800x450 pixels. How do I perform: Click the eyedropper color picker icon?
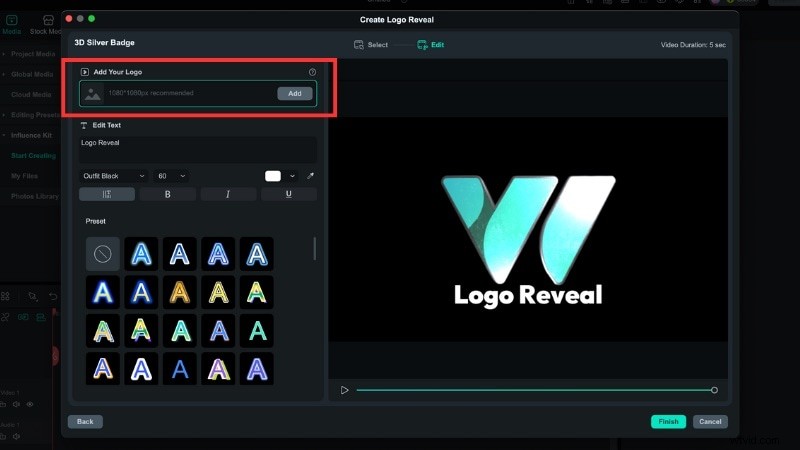coord(310,176)
